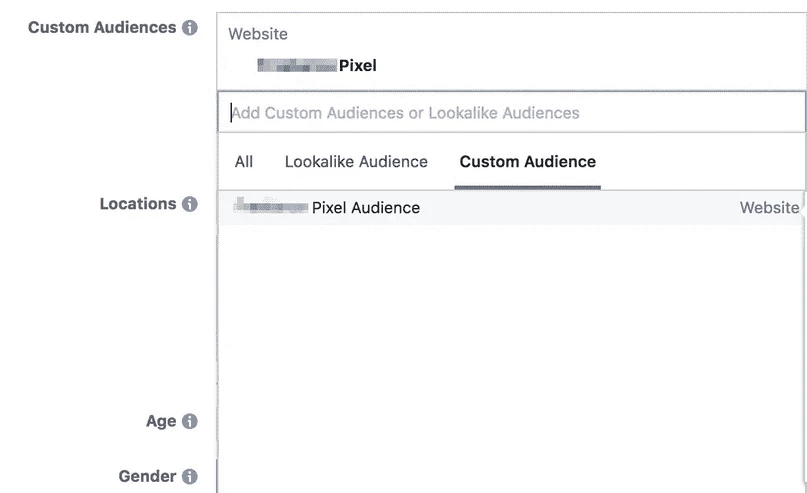Click the blank space right of the selected Pixel audience
807x493 pixels.
click(x=589, y=65)
